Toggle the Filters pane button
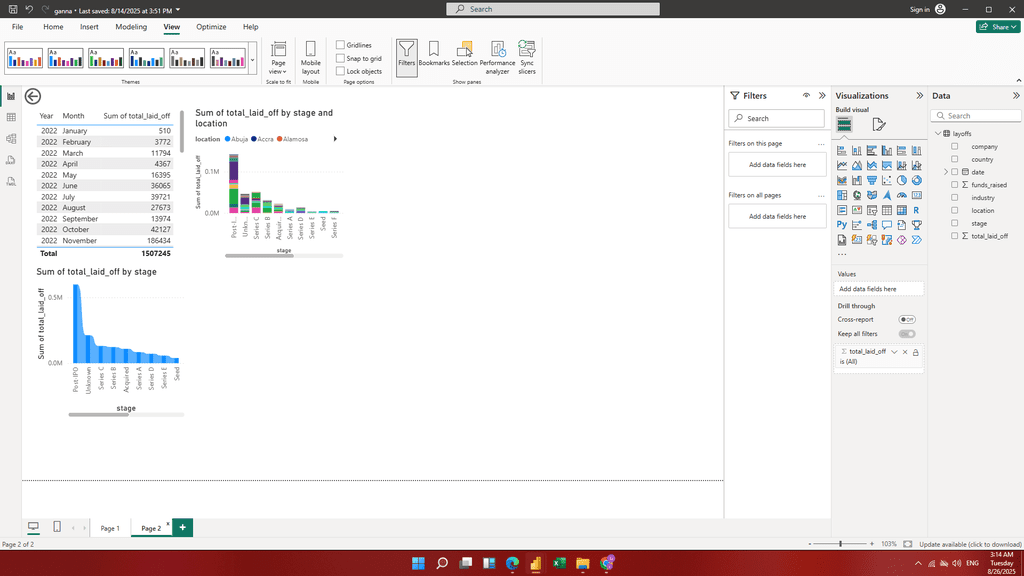Viewport: 1024px width, 576px height. pos(406,57)
